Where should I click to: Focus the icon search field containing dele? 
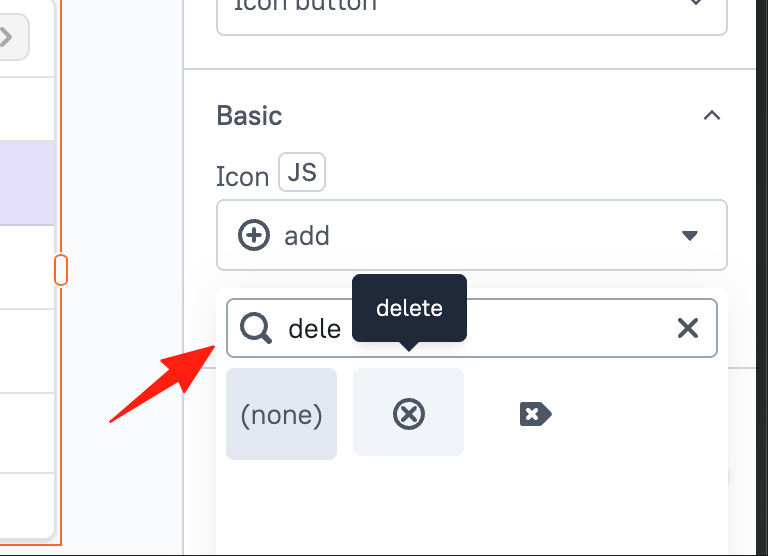pyautogui.click(x=472, y=328)
